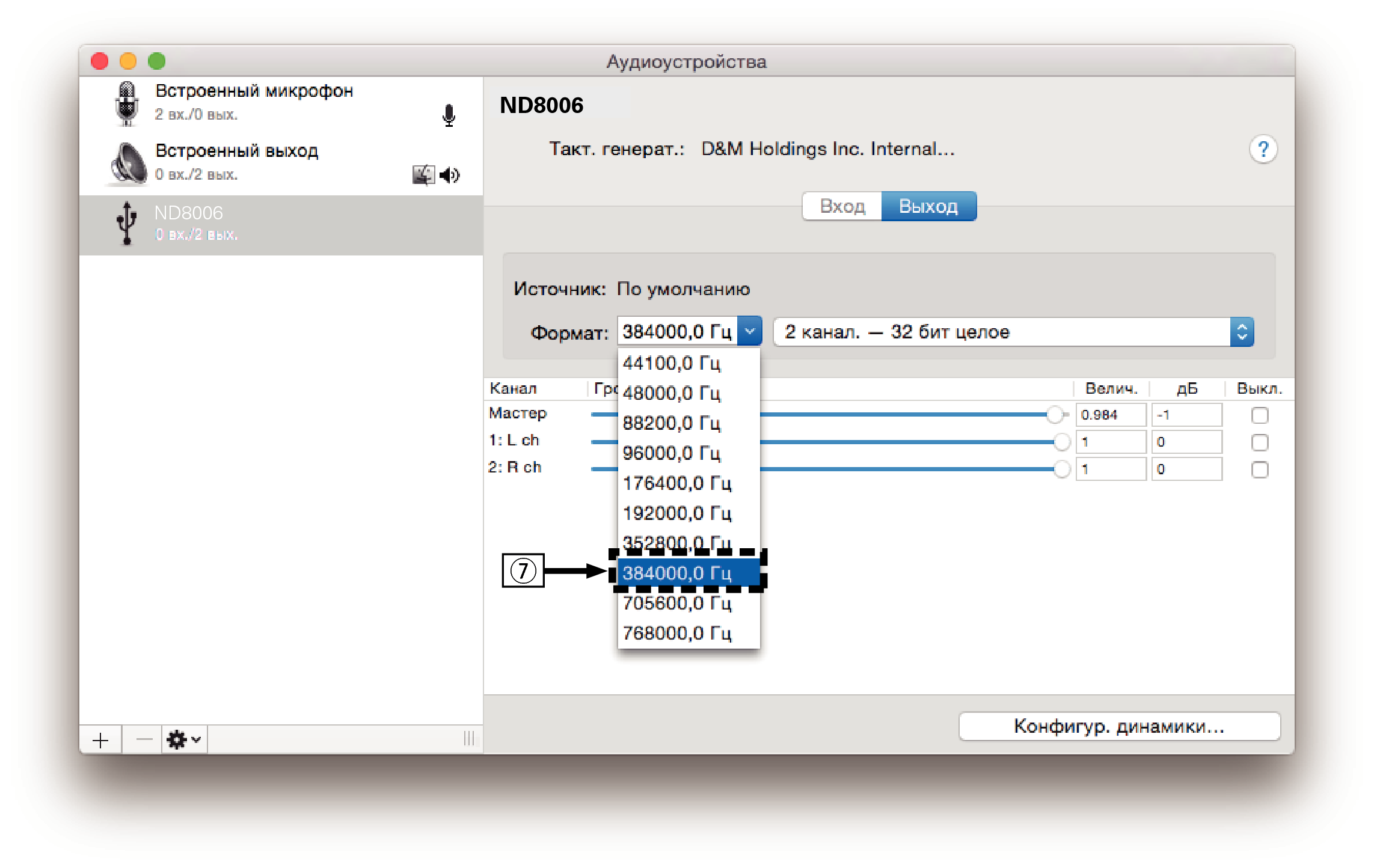
Task: Click the ND8006 USB device icon
Action: pos(126,223)
